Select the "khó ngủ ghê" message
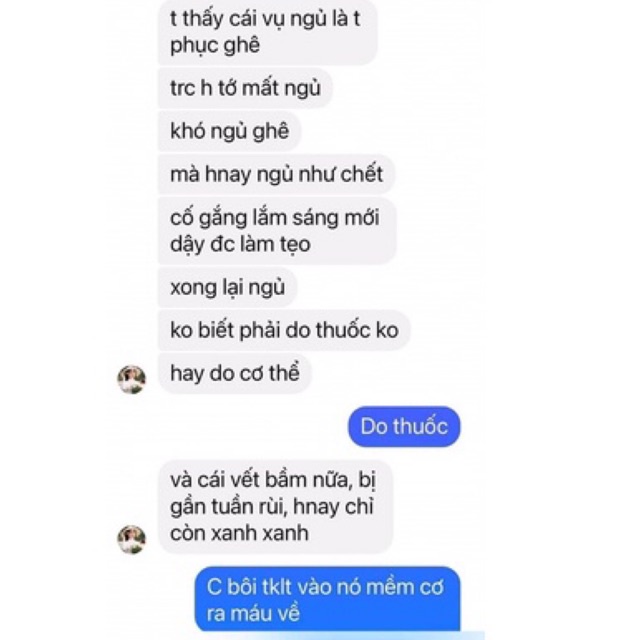 [229, 131]
